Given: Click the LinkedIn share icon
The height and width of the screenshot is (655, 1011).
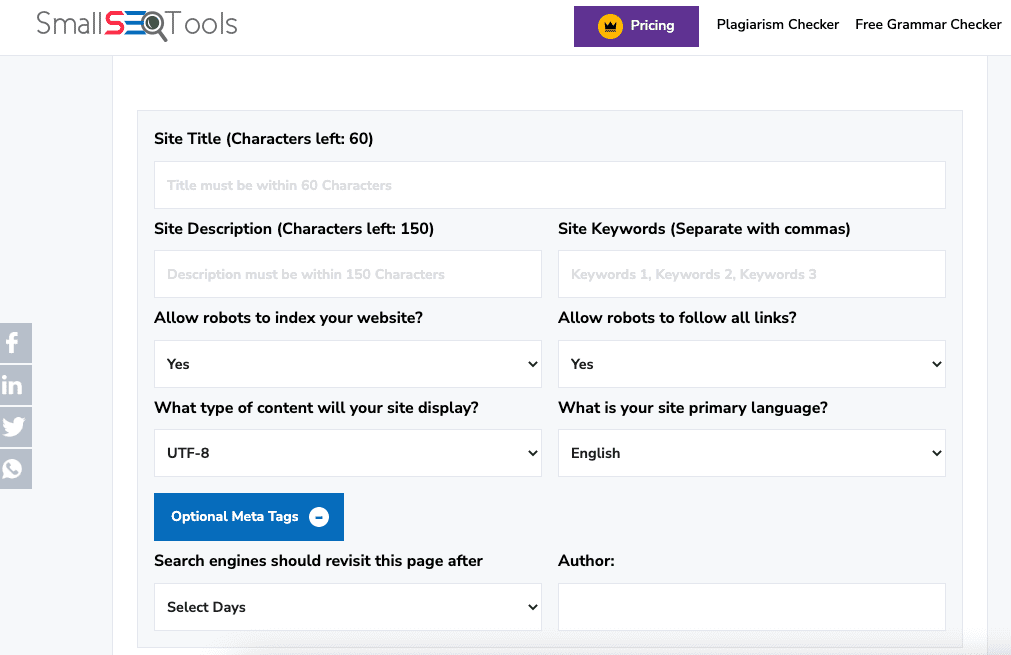Looking at the screenshot, I should point(14,385).
